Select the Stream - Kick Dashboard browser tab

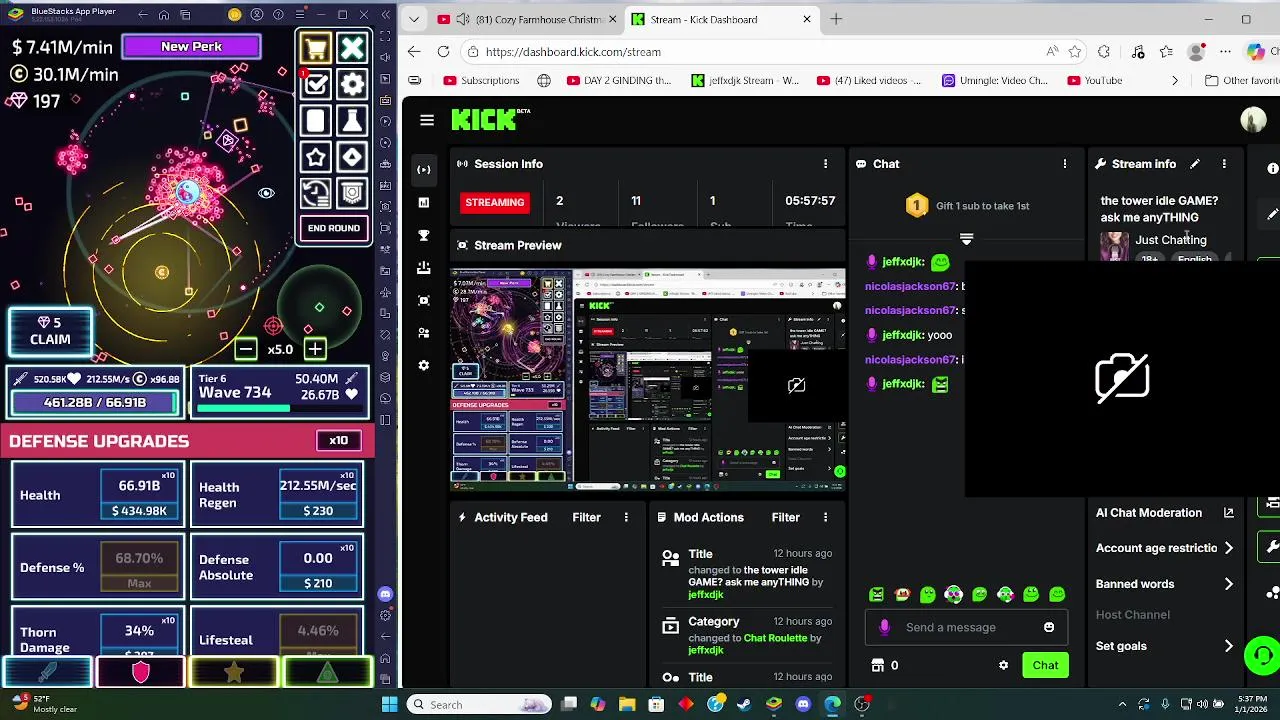pyautogui.click(x=724, y=19)
